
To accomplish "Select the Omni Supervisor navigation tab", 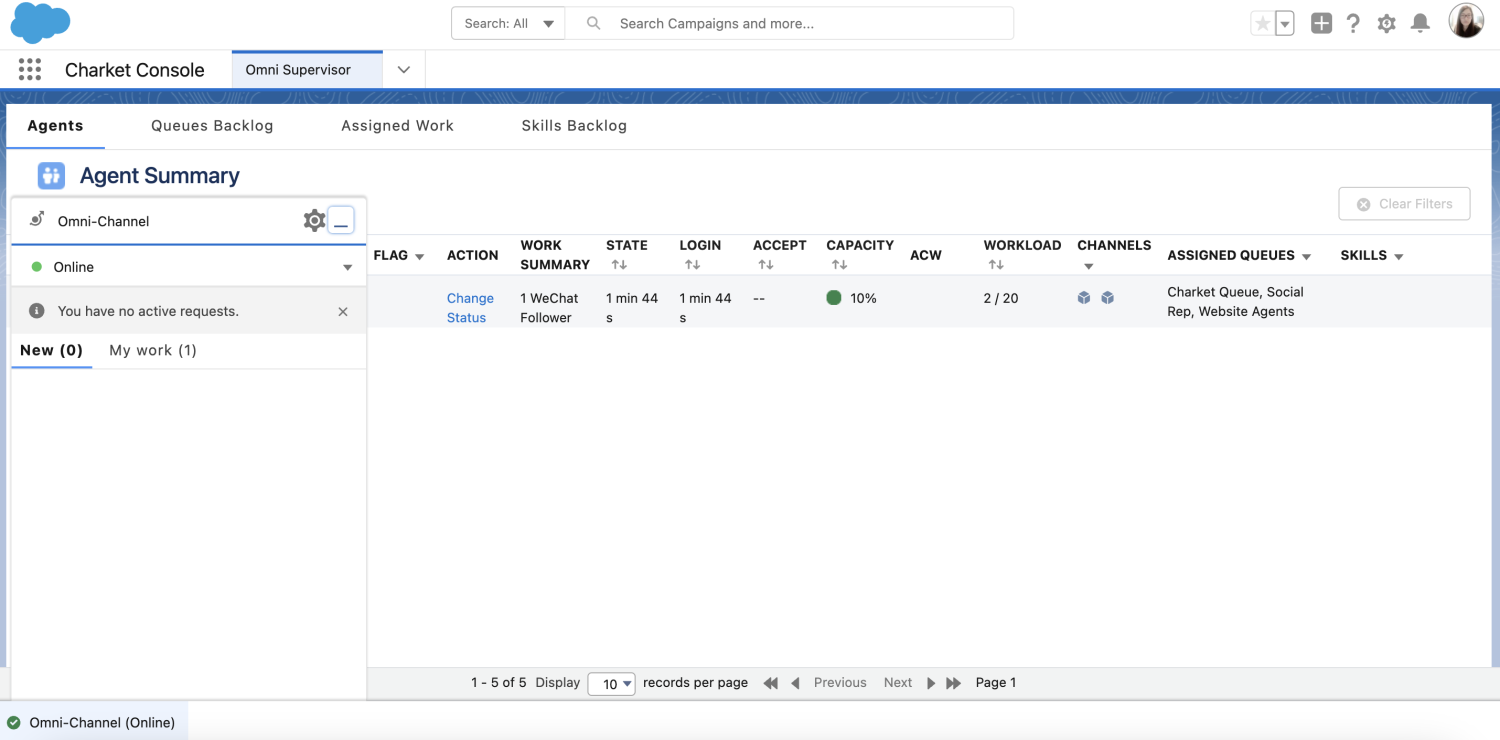I will click(x=307, y=70).
